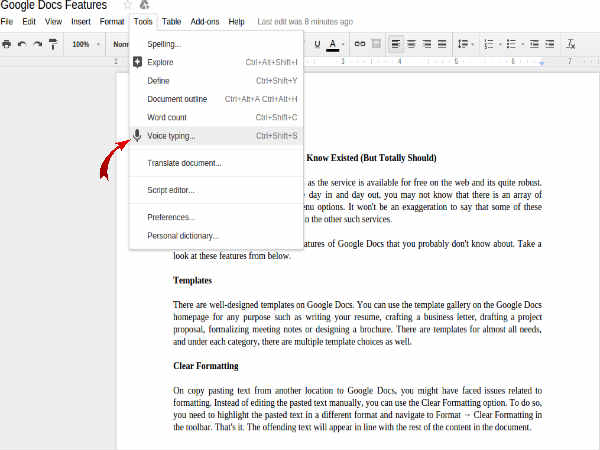
Task: Click the Google Docs Features document title
Action: click(55, 6)
